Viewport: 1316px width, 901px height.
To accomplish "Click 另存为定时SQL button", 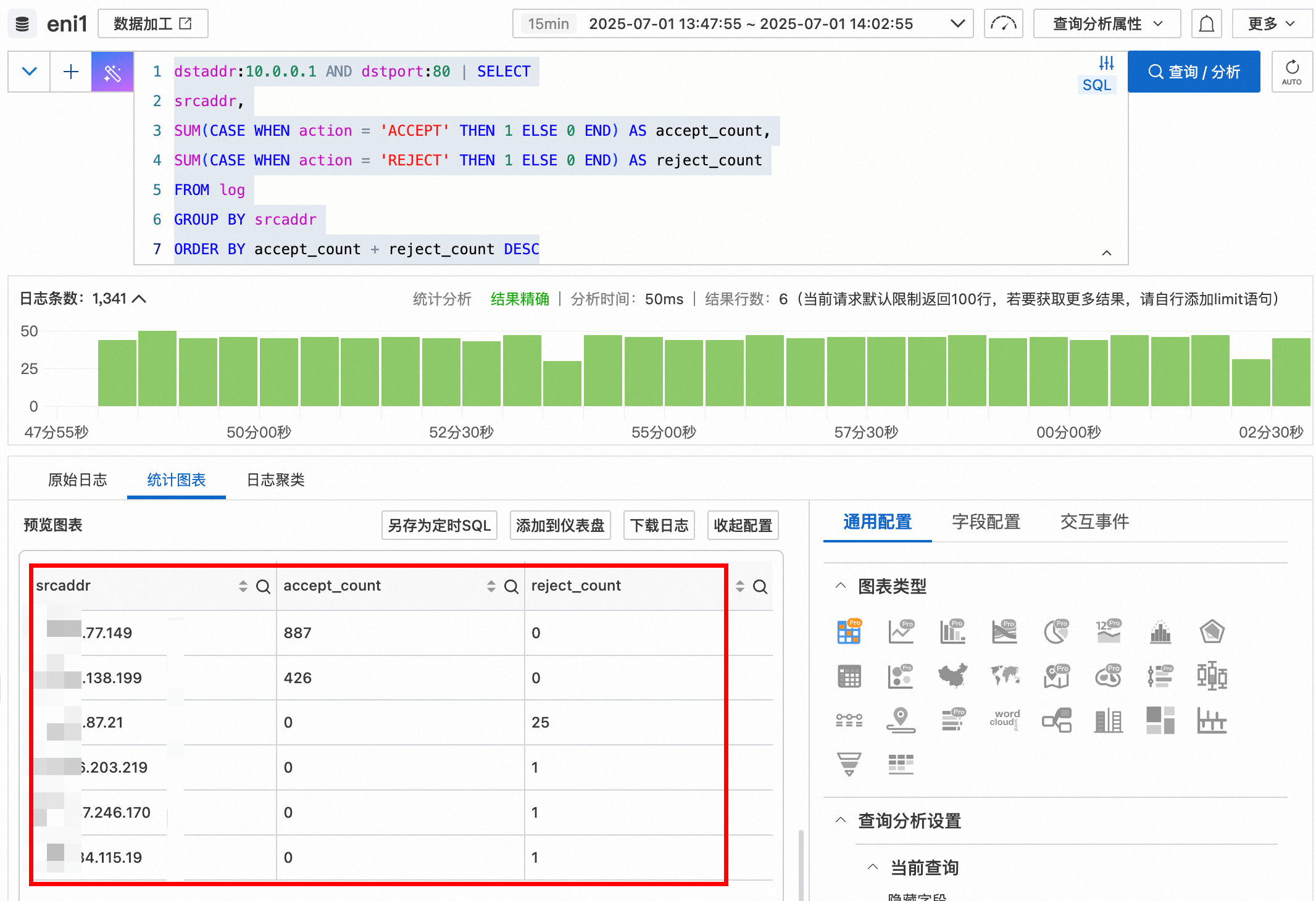I will [x=439, y=526].
